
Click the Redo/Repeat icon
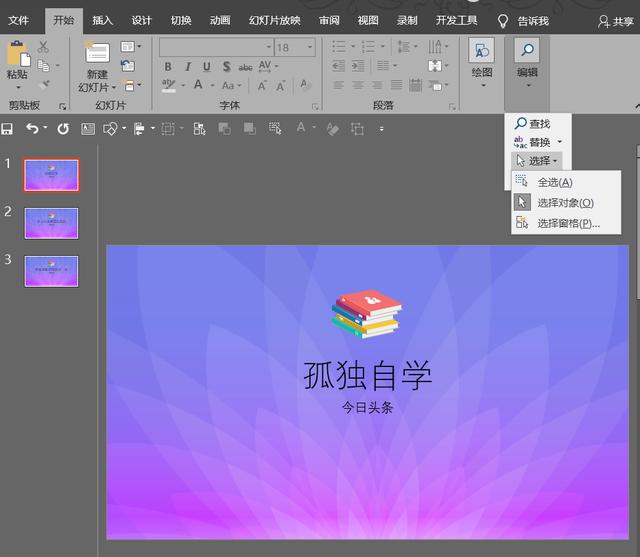pyautogui.click(x=63, y=129)
